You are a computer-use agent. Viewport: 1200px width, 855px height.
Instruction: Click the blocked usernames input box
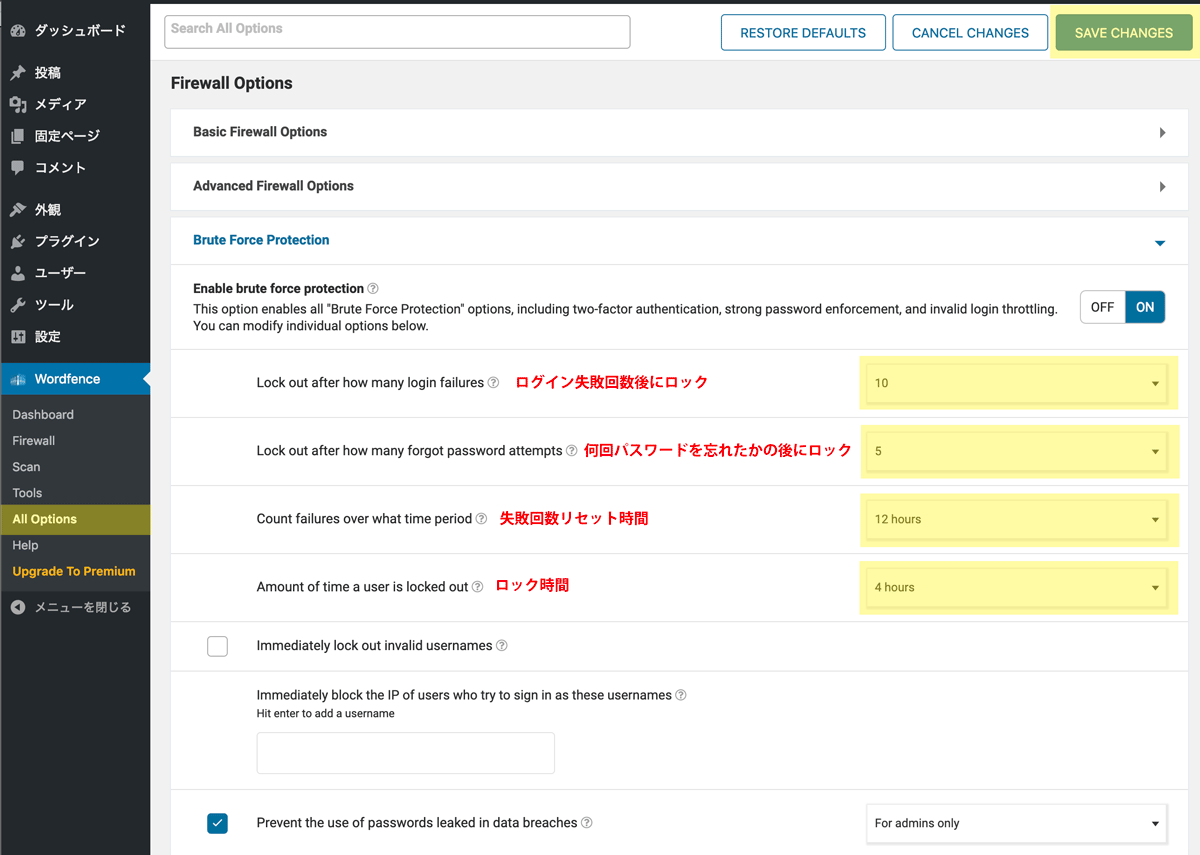coord(405,753)
